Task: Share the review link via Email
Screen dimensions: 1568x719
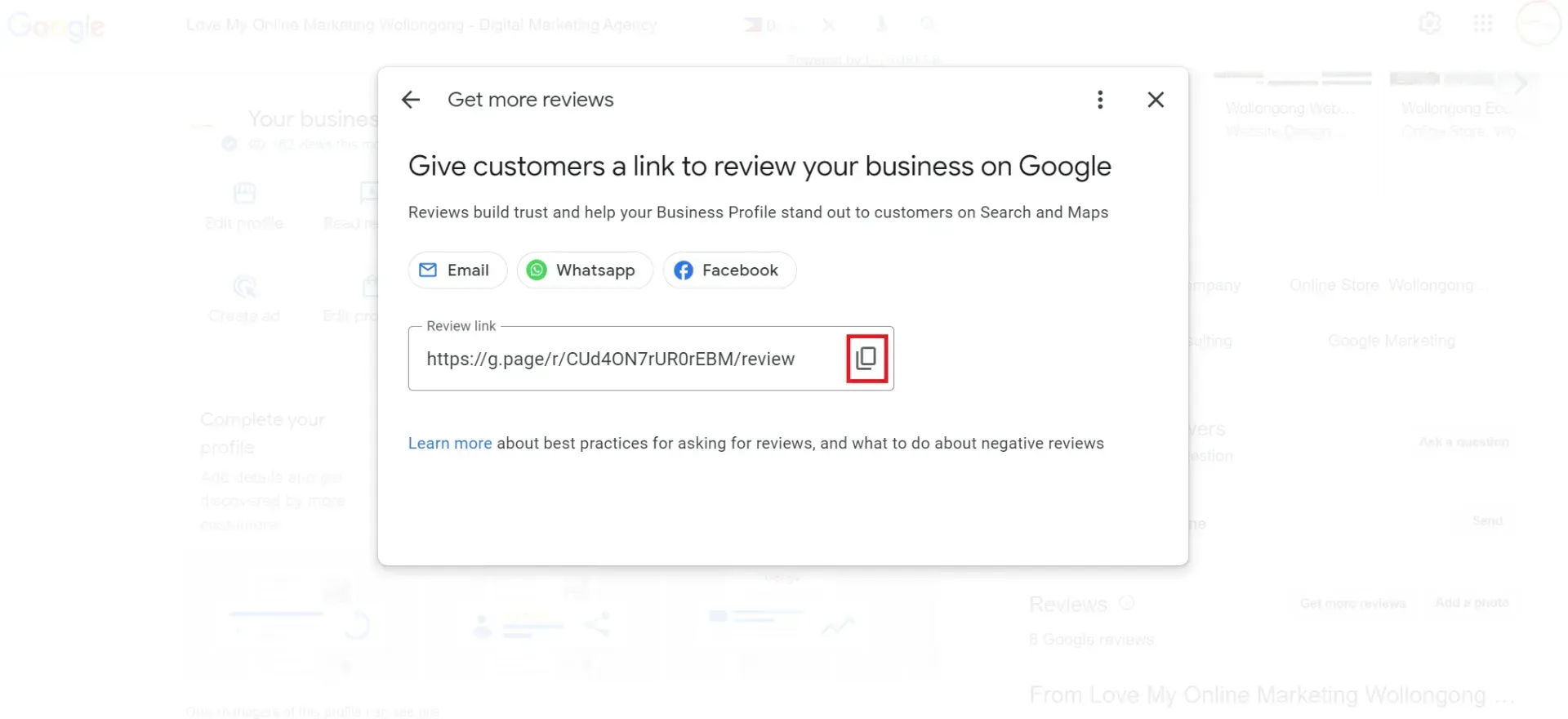Action: (x=457, y=270)
